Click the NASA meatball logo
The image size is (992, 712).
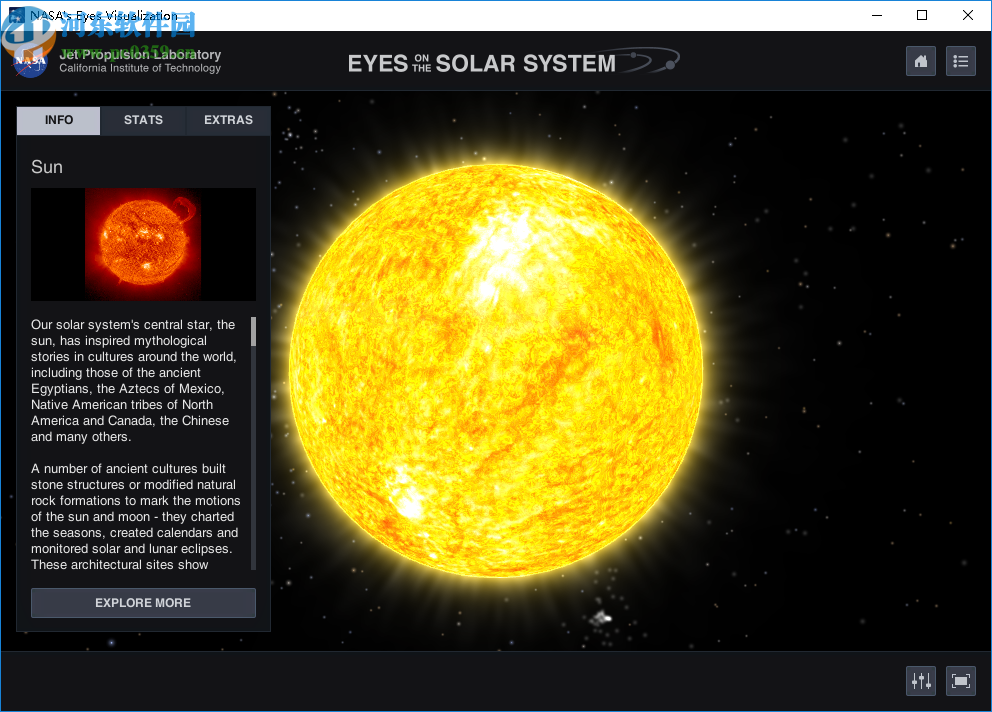click(x=30, y=61)
